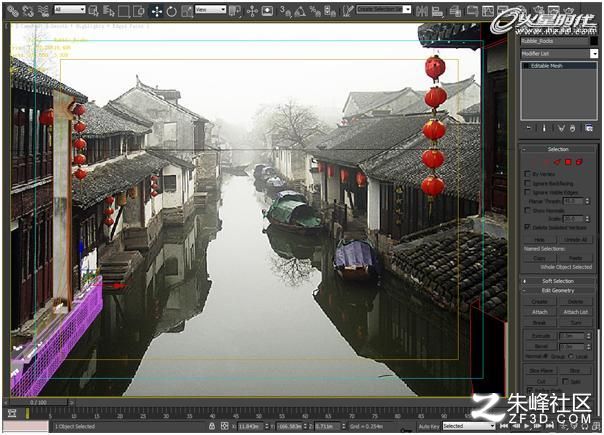The image size is (604, 435).
Task: Remove the modifier from the stack
Action: click(573, 128)
